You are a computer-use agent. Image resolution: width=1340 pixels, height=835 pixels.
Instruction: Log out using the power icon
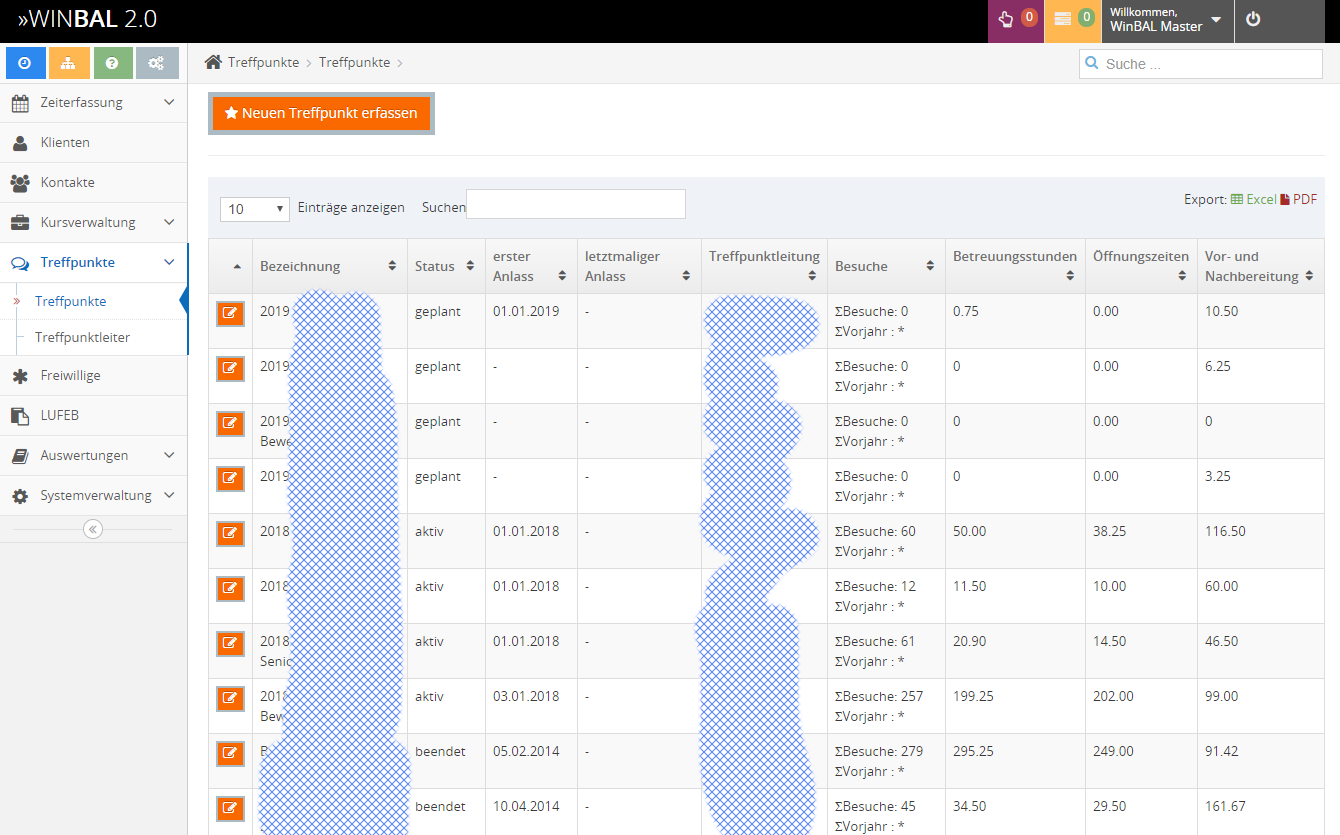pyautogui.click(x=1253, y=19)
